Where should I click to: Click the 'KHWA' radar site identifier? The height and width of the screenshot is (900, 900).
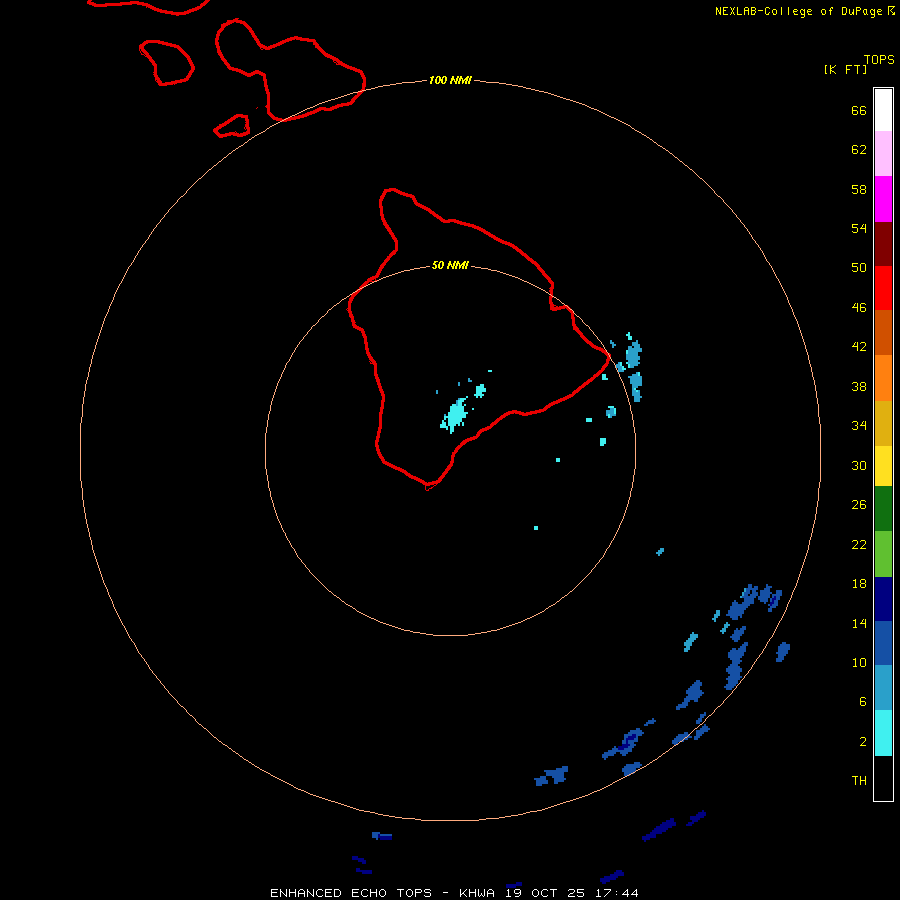pos(476,893)
